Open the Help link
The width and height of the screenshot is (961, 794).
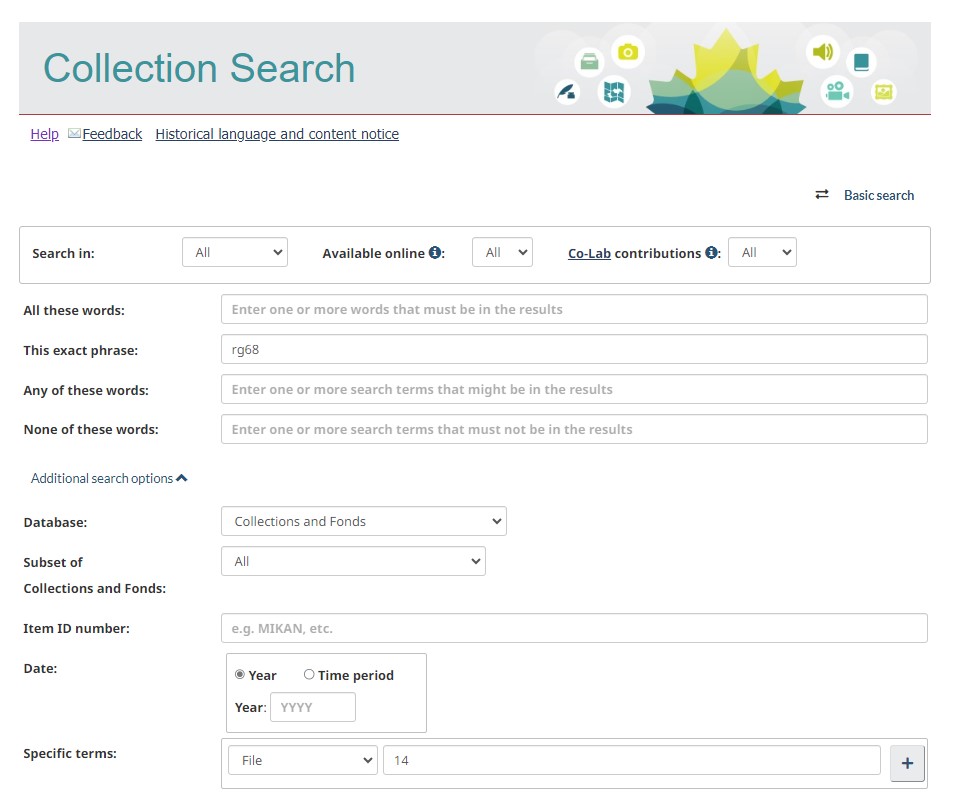coord(45,134)
